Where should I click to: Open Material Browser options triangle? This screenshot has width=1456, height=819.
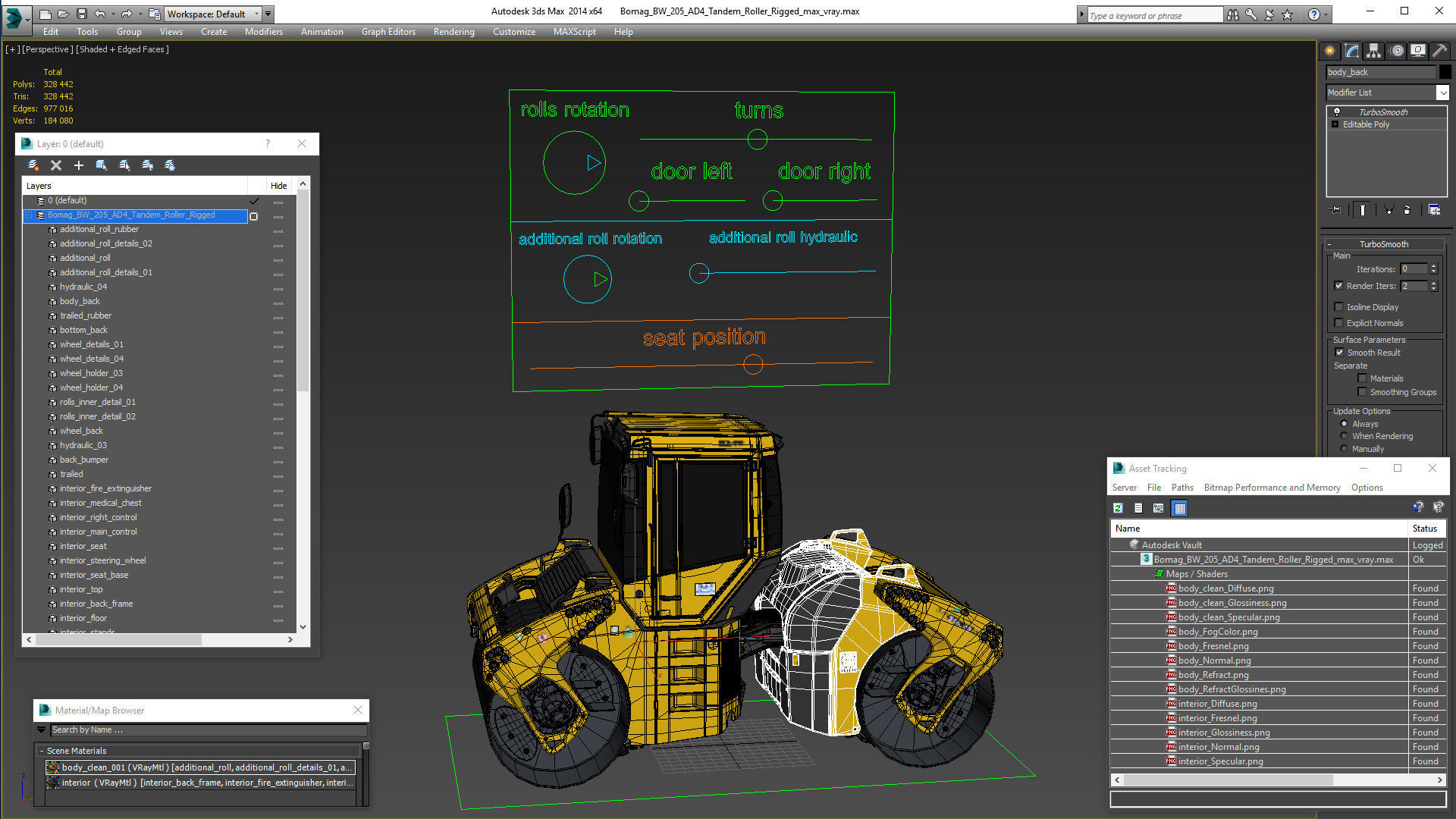point(41,730)
